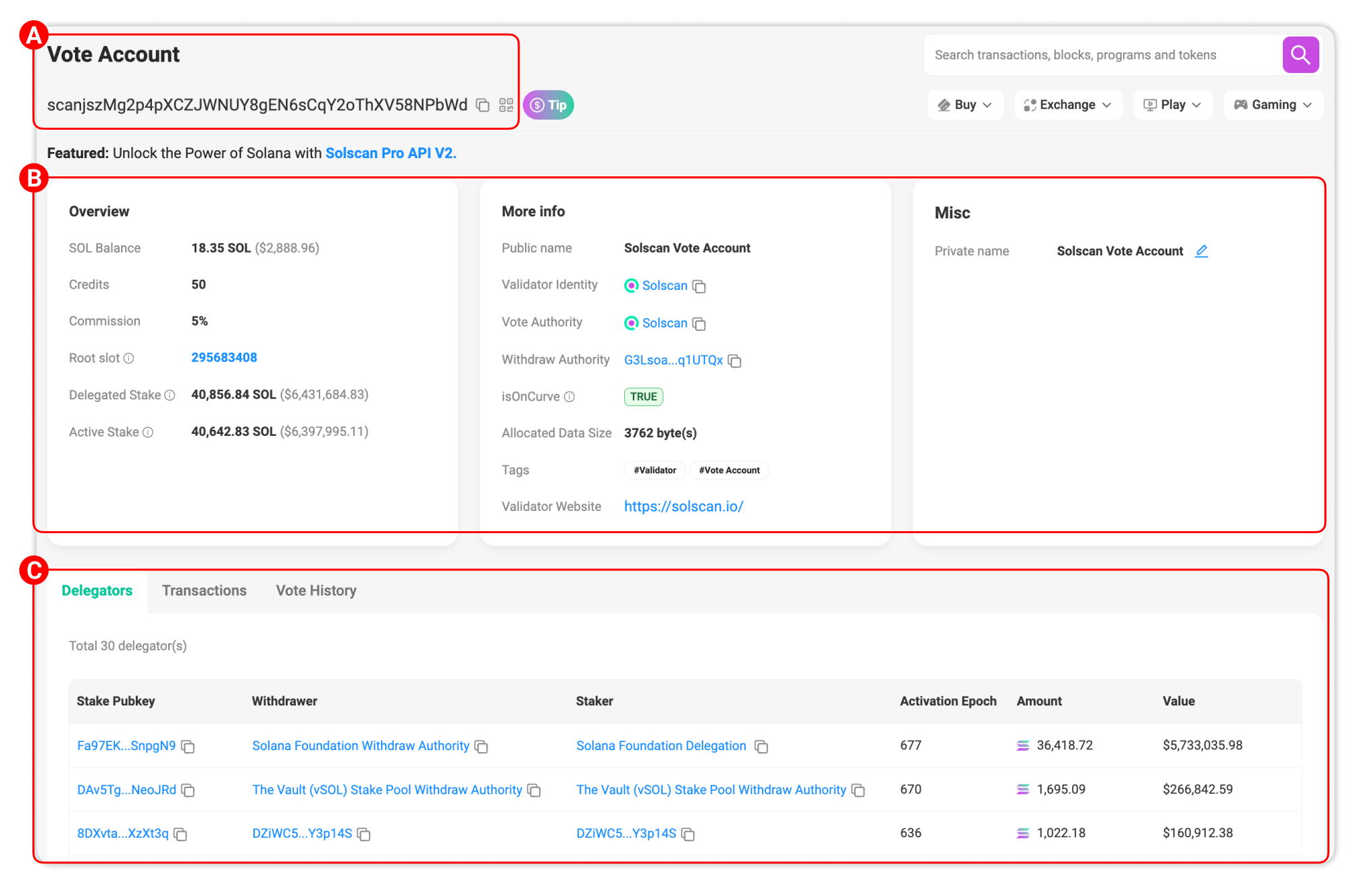Switch to the Transactions tab
The height and width of the screenshot is (892, 1372).
pyautogui.click(x=204, y=591)
